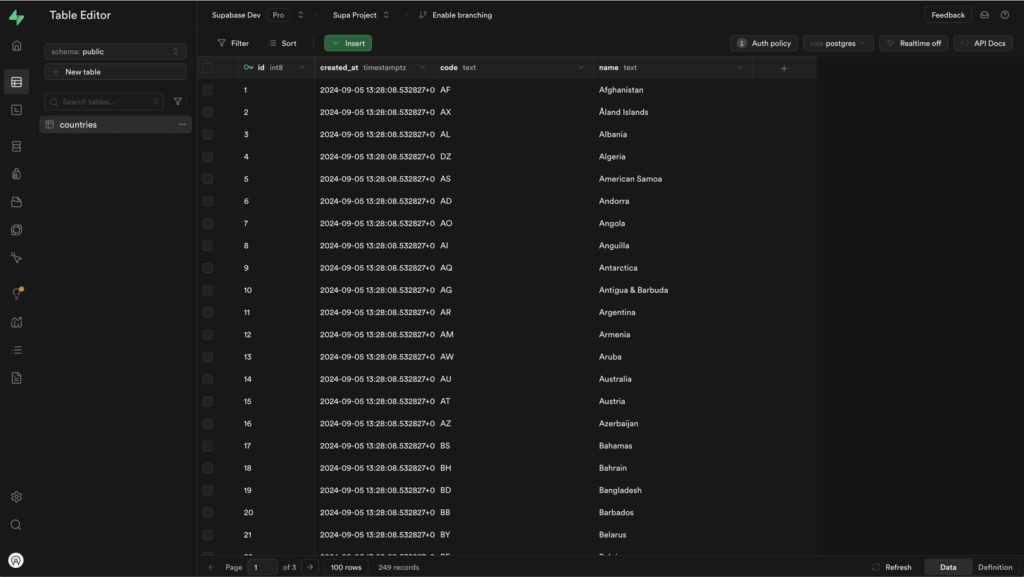Select the countries table in the list
Image resolution: width=1024 pixels, height=577 pixels.
point(78,125)
